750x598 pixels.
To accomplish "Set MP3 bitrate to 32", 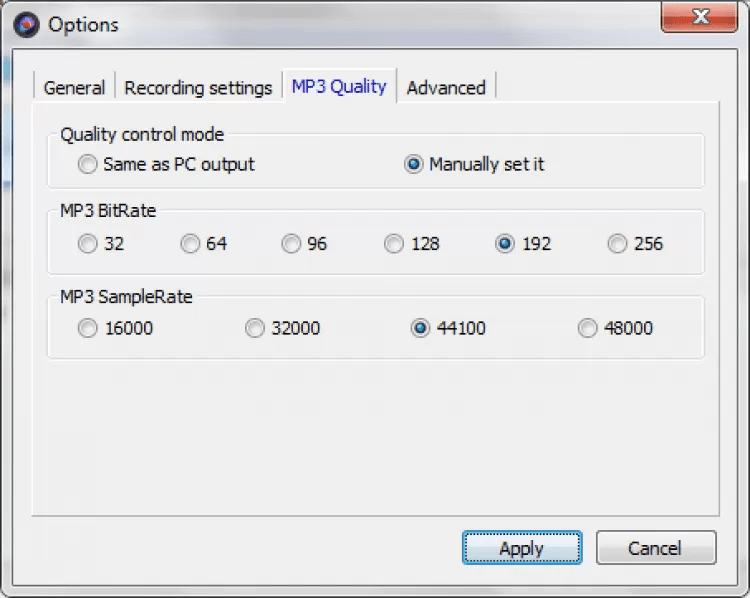I will click(x=89, y=243).
